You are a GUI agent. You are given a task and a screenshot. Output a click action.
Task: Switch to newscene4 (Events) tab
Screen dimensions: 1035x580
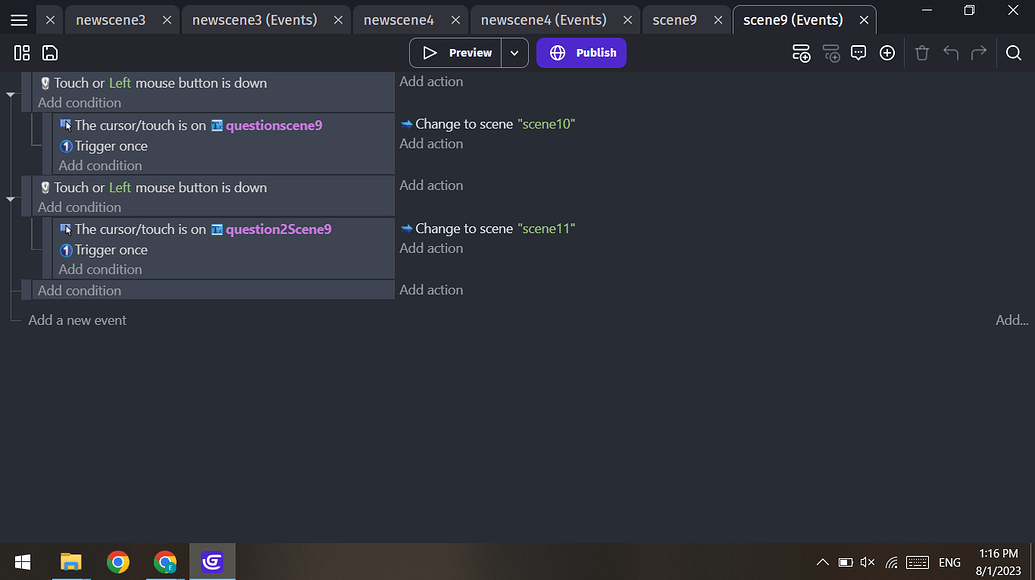point(543,20)
